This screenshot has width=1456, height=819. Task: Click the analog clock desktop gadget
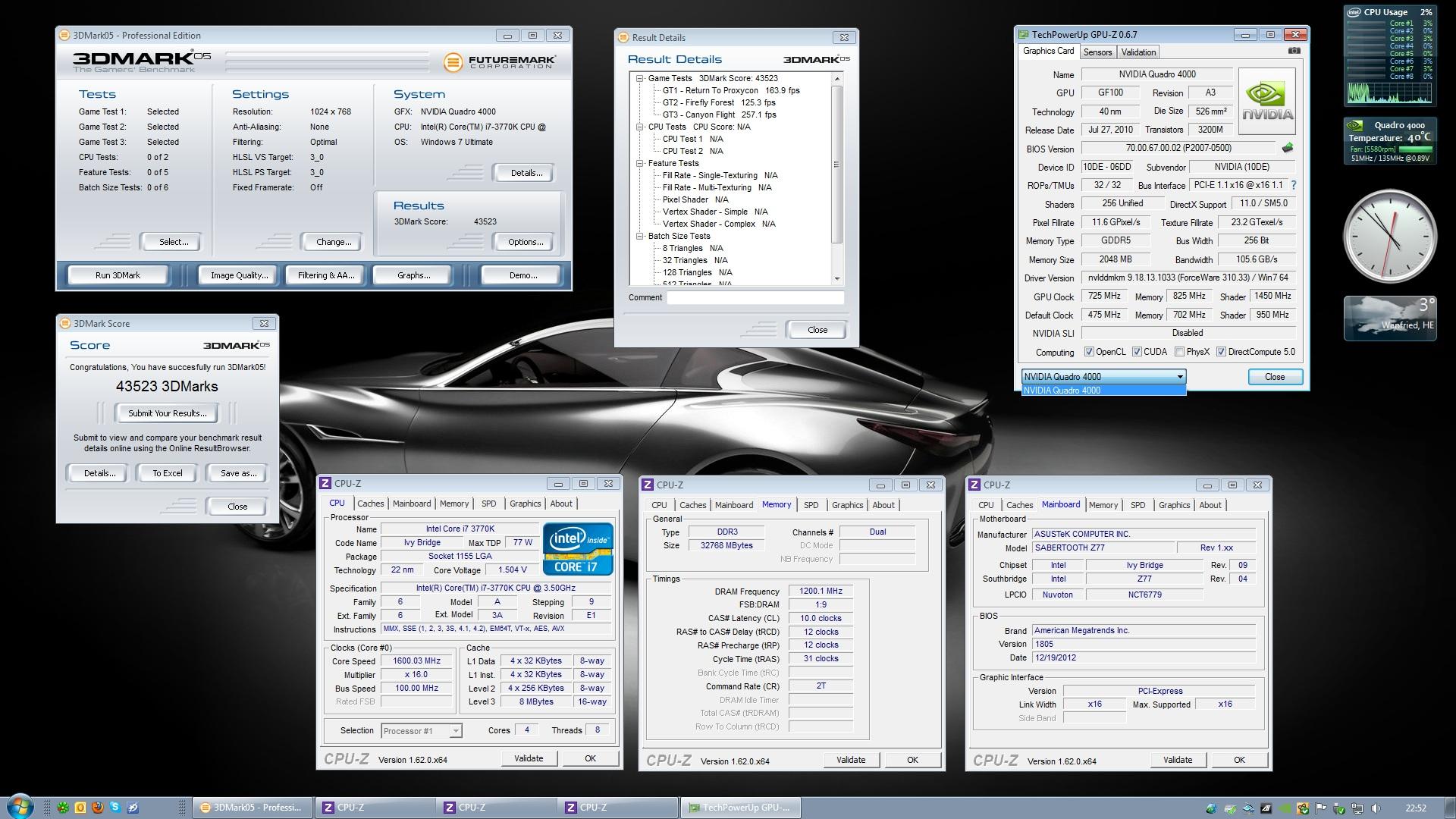tap(1390, 236)
